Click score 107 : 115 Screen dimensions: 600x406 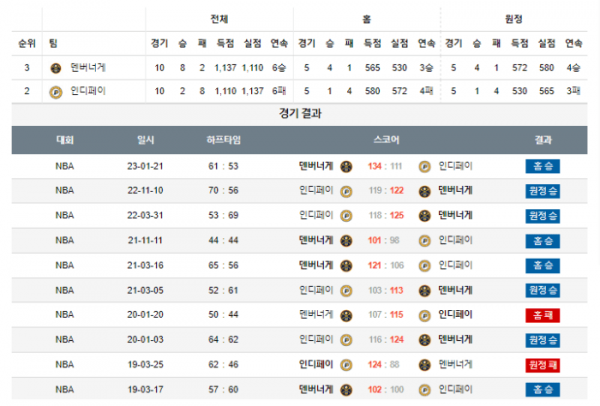(386, 315)
